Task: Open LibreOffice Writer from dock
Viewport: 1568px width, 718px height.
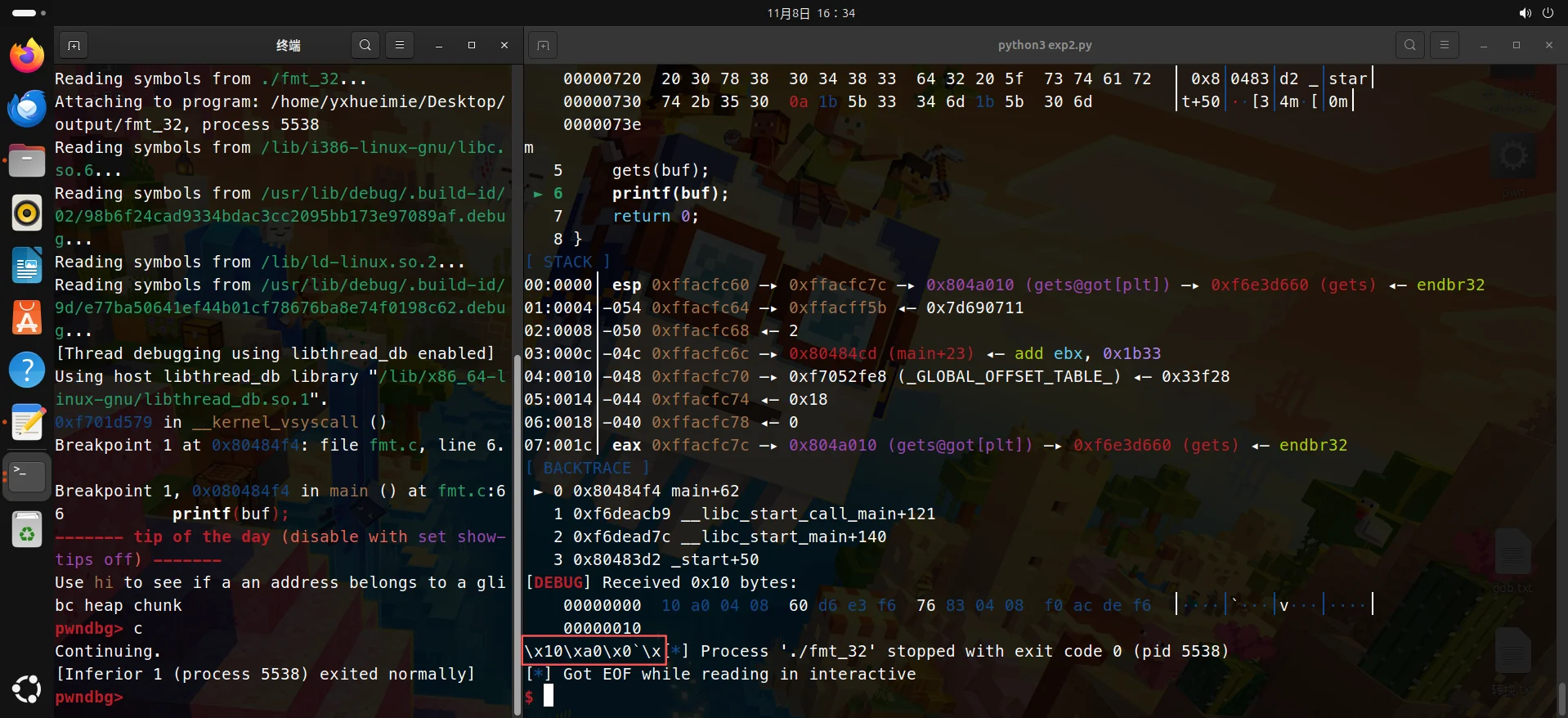Action: click(27, 266)
